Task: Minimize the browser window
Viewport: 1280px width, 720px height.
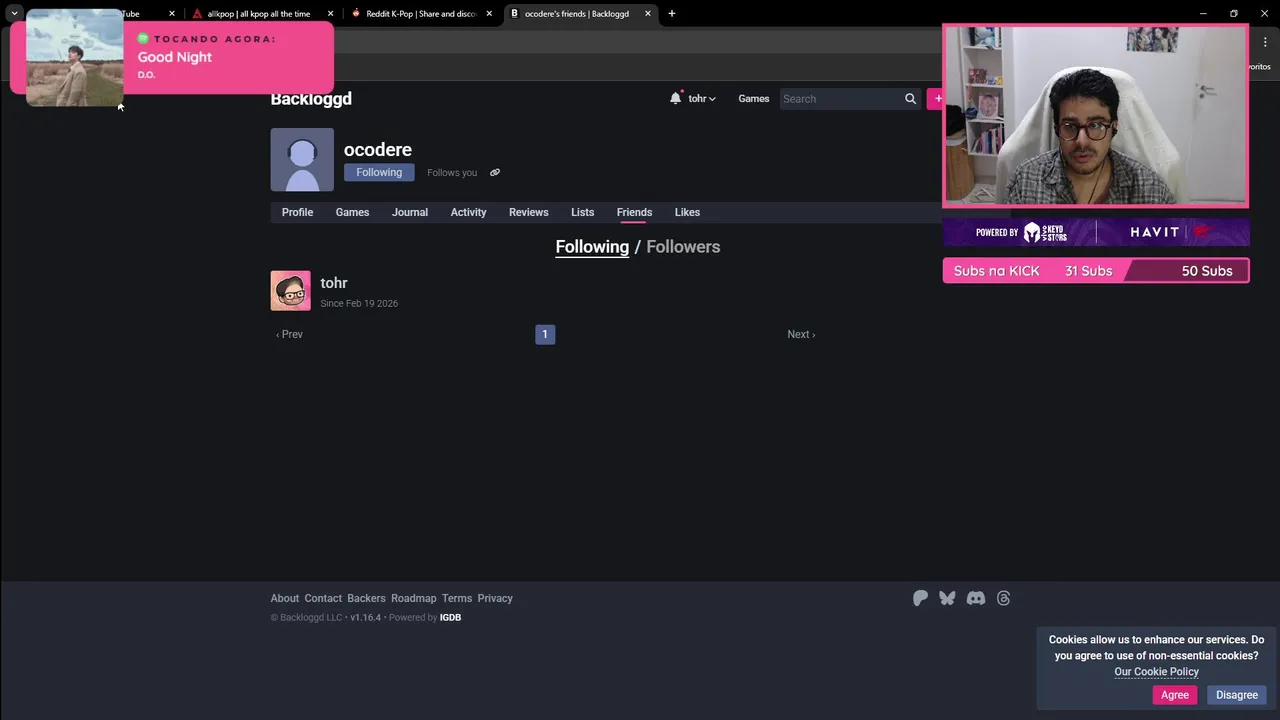Action: point(1203,14)
